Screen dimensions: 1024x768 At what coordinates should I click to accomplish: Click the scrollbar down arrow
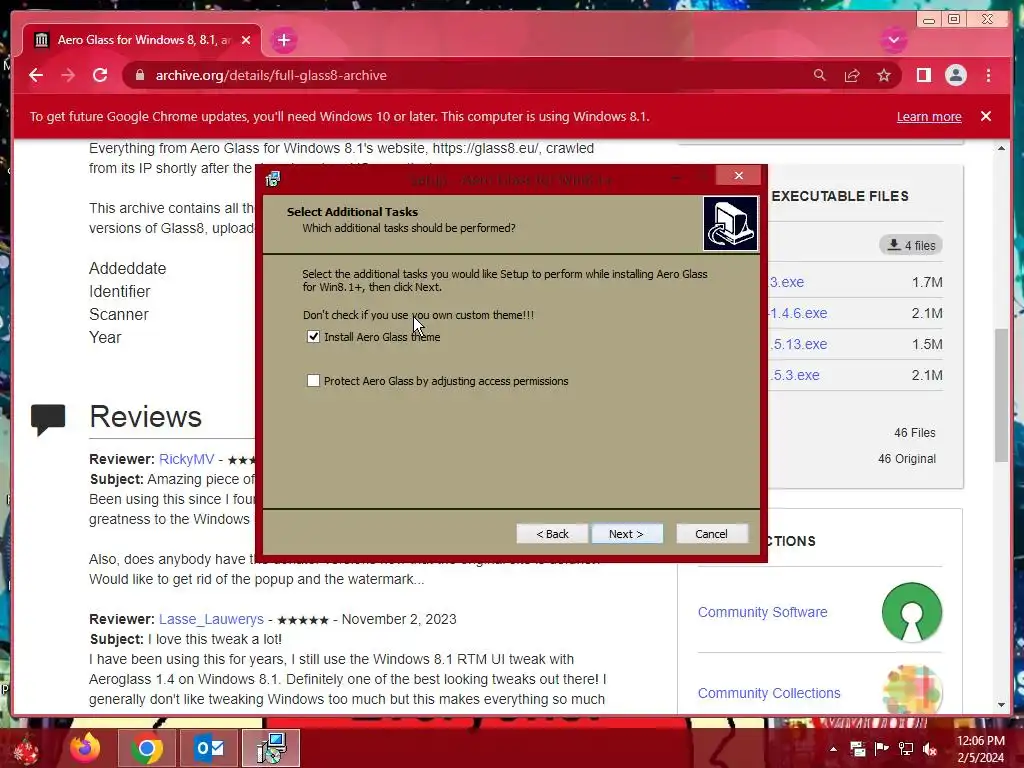coord(1001,705)
